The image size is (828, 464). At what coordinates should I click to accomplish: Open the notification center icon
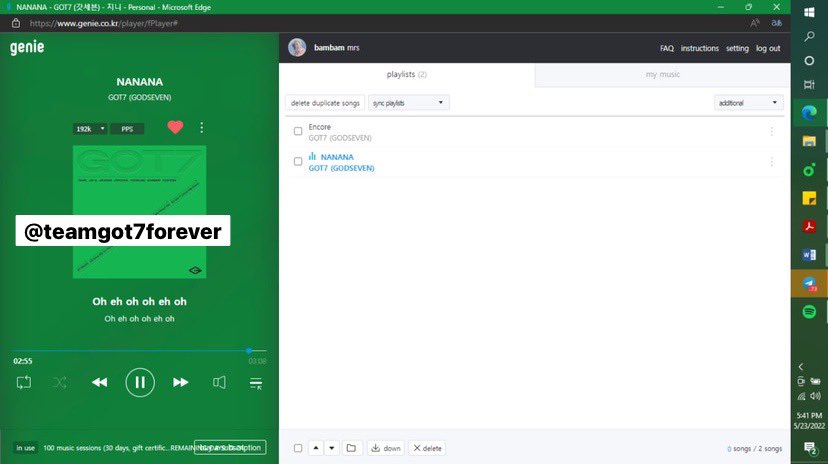pos(809,449)
